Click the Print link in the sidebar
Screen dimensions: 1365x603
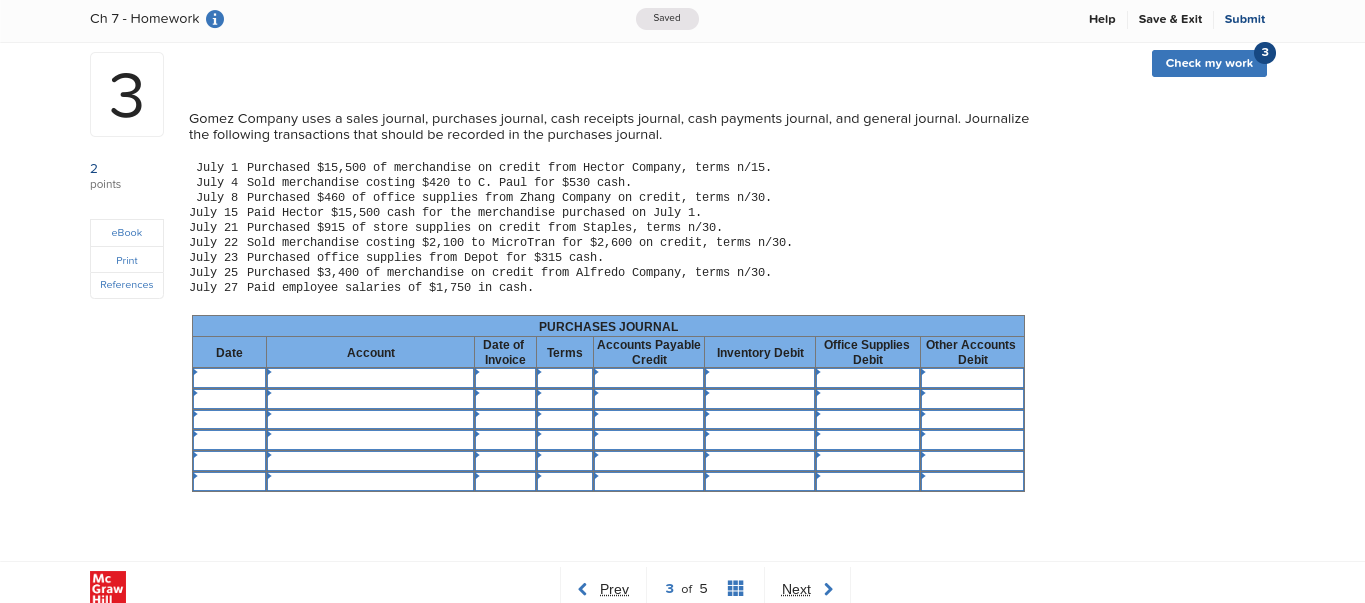click(126, 260)
